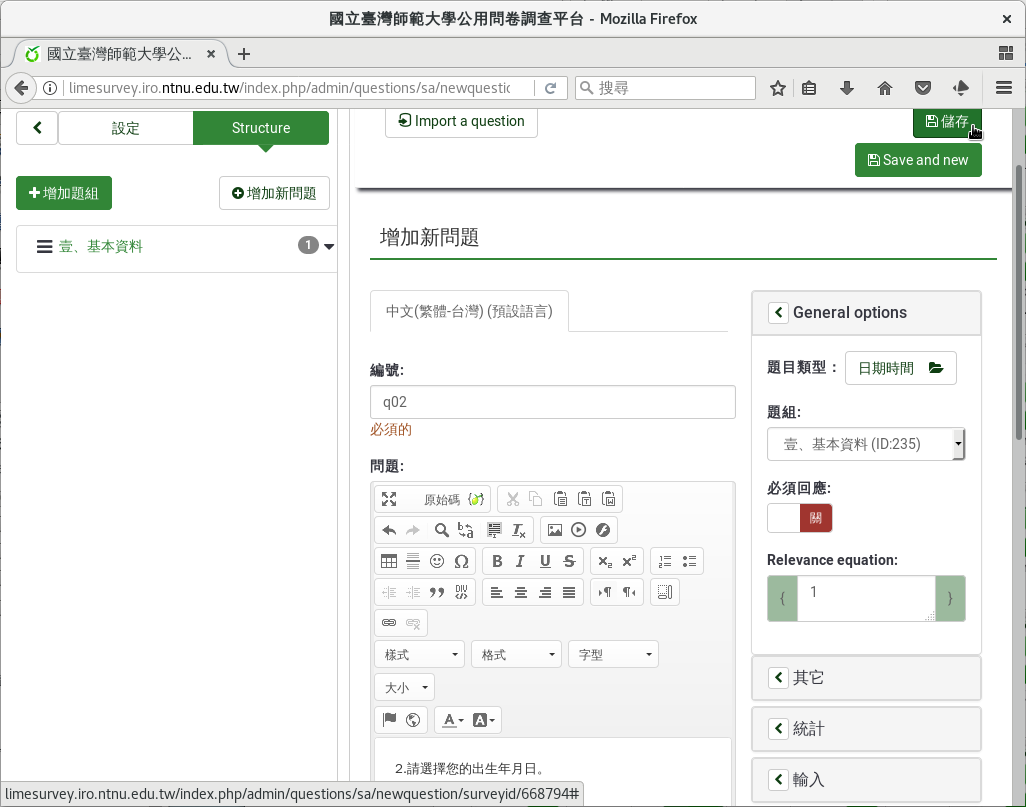Maximize the editor with the fullscreen icon
This screenshot has height=807, width=1026.
coord(389,499)
